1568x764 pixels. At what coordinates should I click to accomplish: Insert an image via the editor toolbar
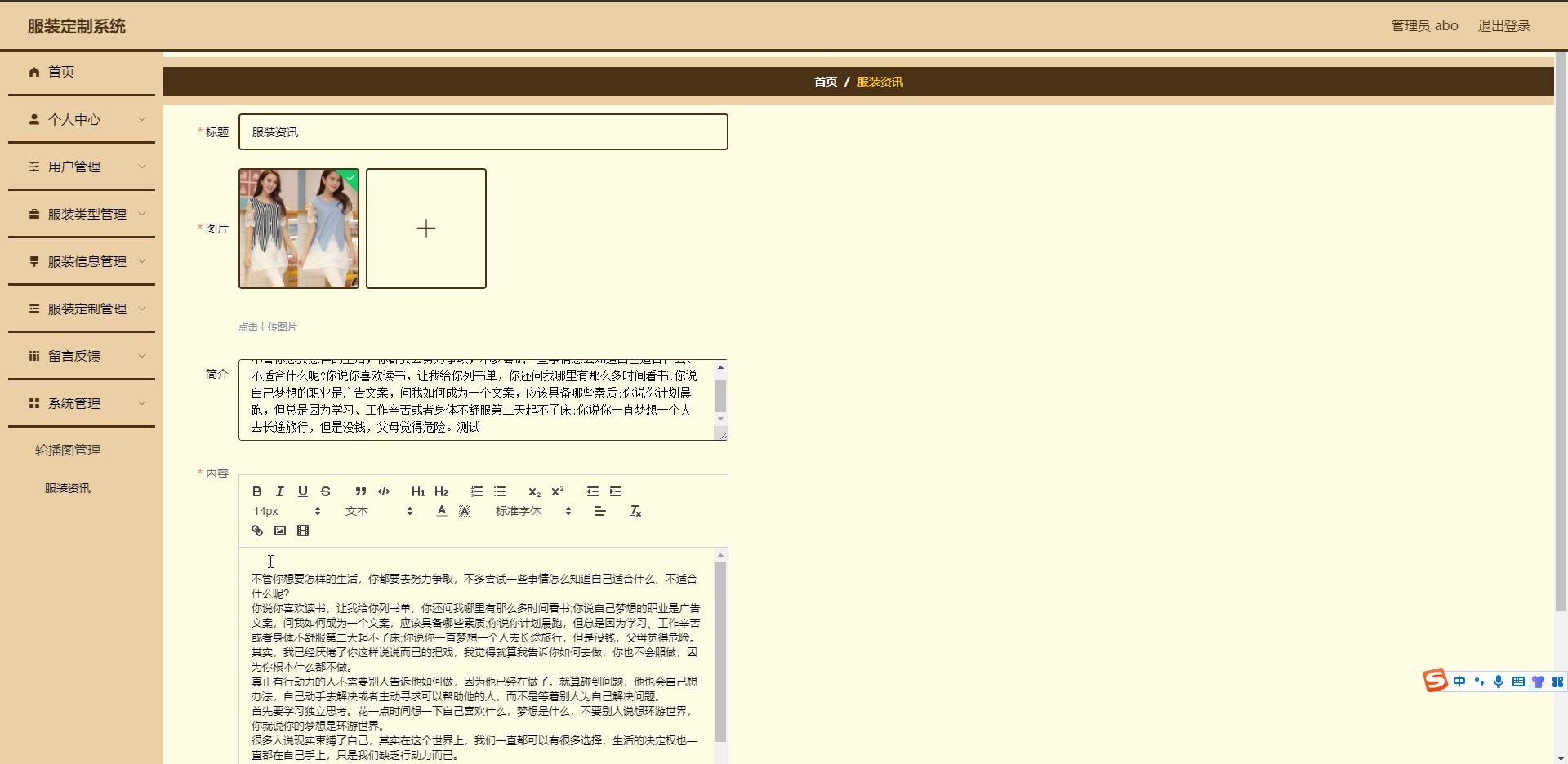click(279, 530)
